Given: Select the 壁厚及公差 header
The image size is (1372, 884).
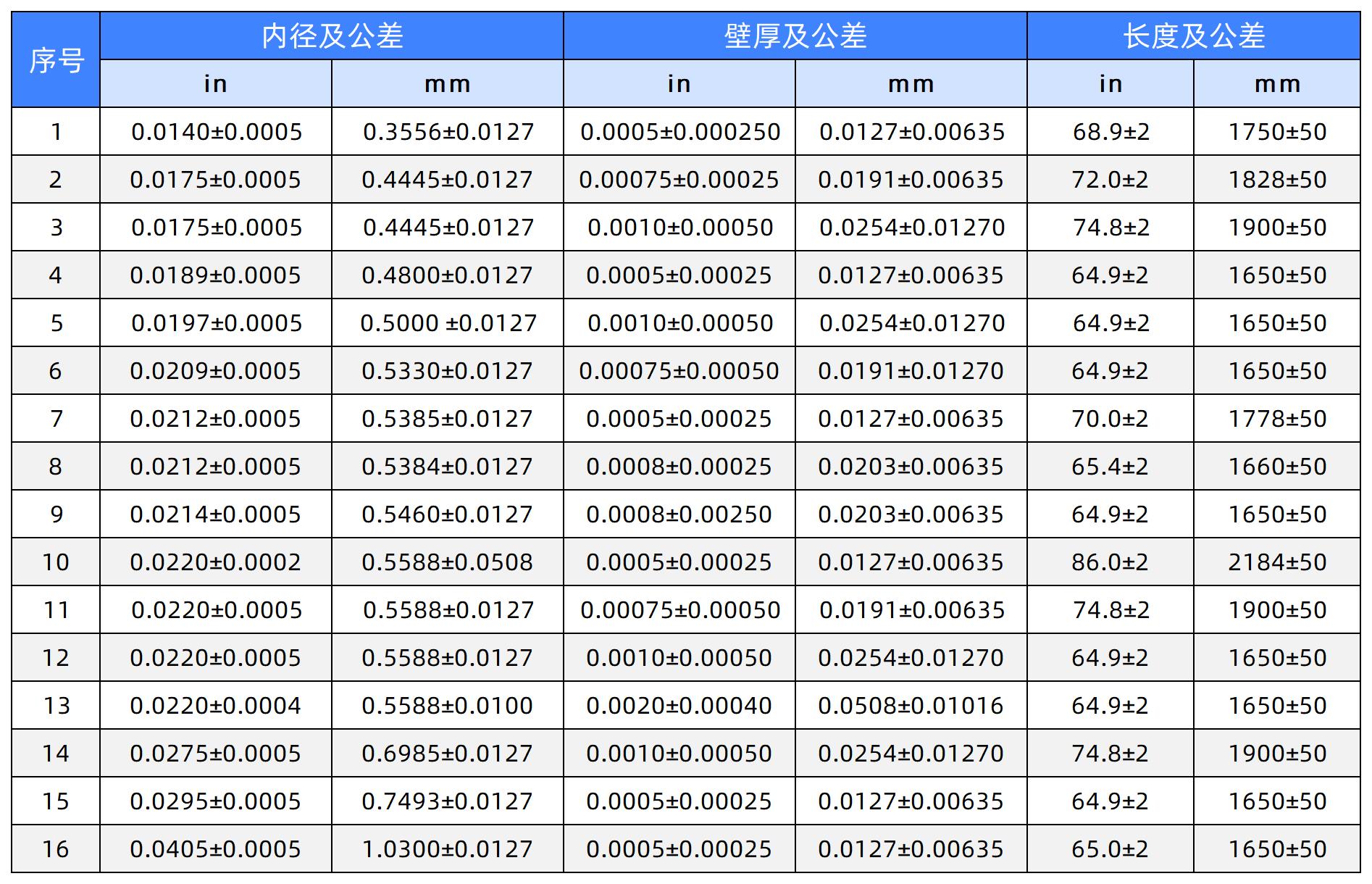Looking at the screenshot, I should pos(795,36).
